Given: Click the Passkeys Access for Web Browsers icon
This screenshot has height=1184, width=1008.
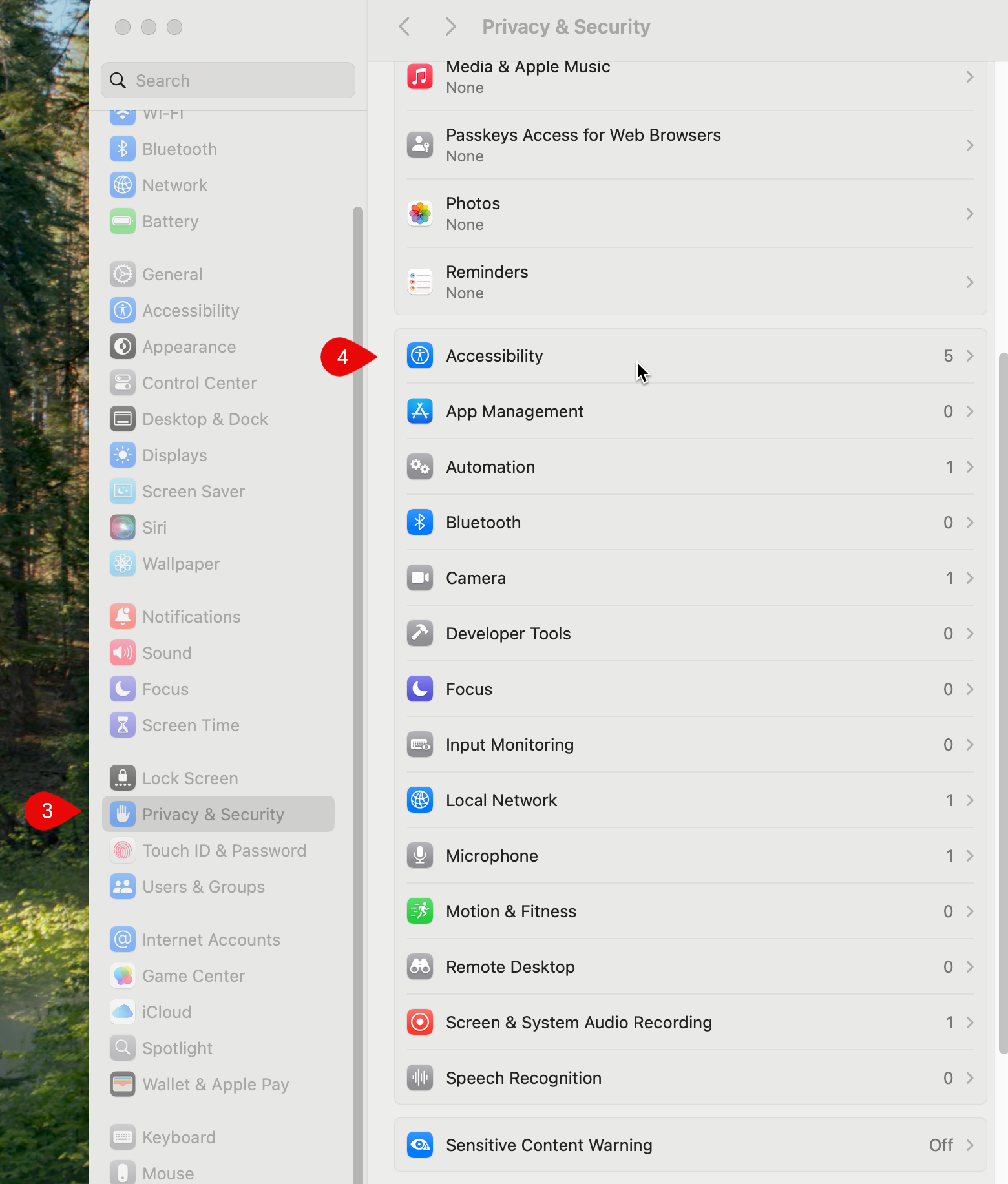Looking at the screenshot, I should (x=420, y=145).
